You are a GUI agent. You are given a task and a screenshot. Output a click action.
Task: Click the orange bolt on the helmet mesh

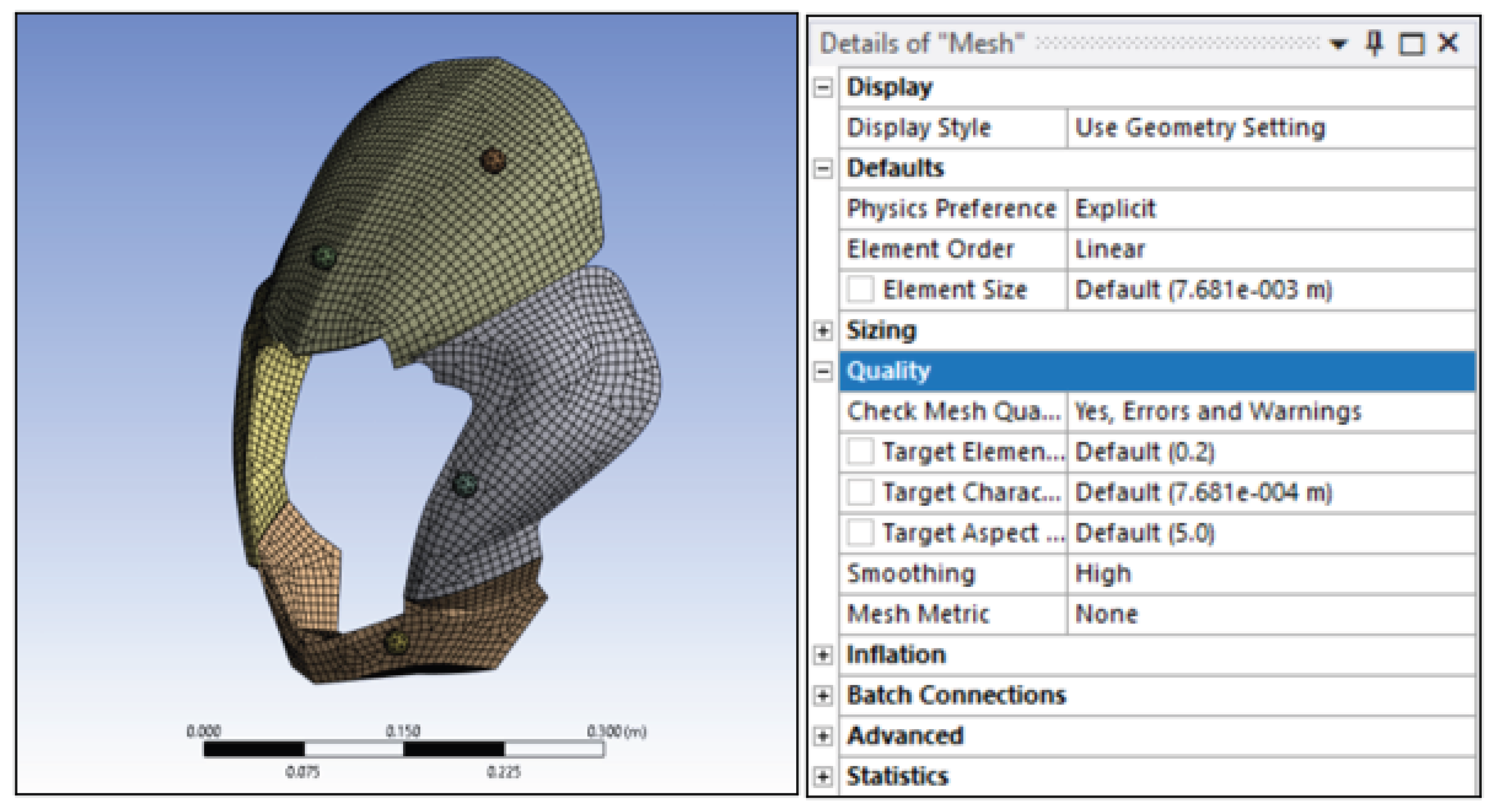pos(493,160)
